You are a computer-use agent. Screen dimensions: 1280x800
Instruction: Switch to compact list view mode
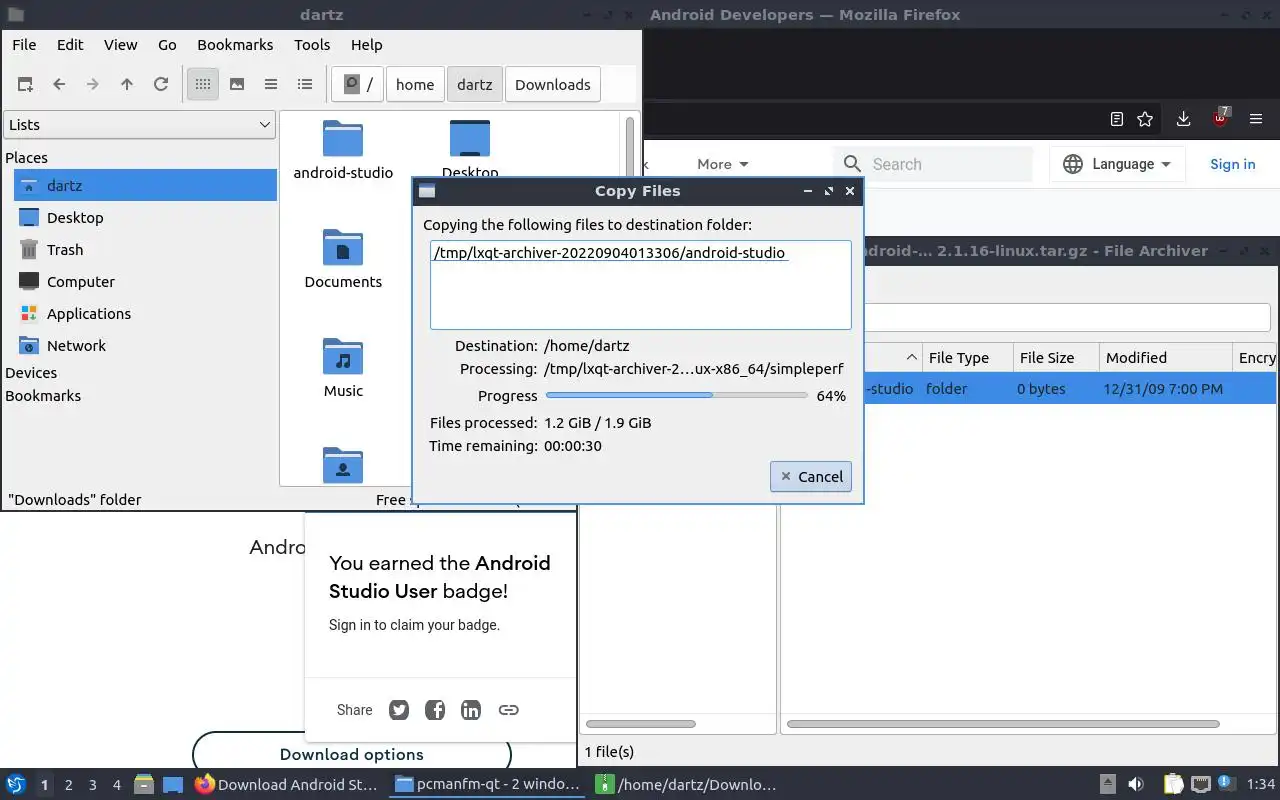click(271, 84)
